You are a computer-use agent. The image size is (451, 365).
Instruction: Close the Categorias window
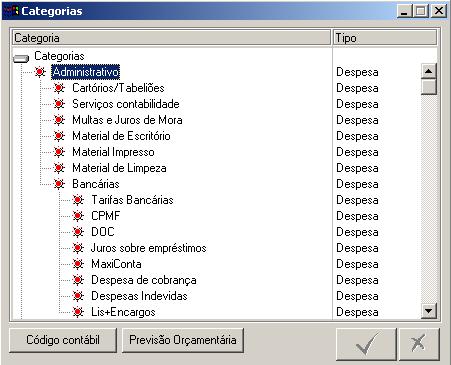click(x=439, y=11)
